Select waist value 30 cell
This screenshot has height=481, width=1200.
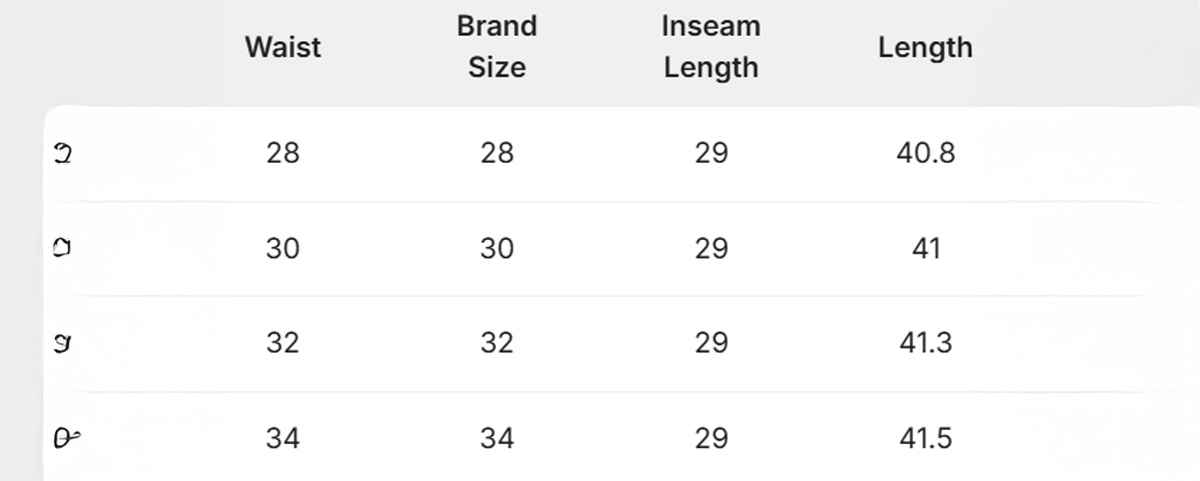coord(283,248)
